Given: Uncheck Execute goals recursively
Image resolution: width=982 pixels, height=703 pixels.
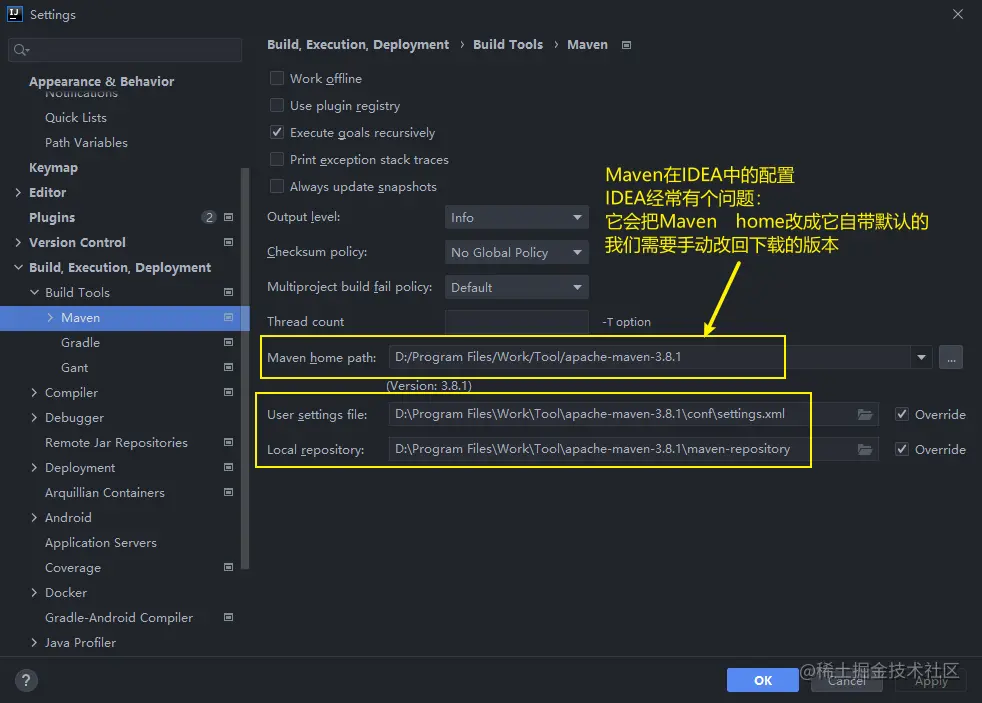Looking at the screenshot, I should (x=277, y=132).
